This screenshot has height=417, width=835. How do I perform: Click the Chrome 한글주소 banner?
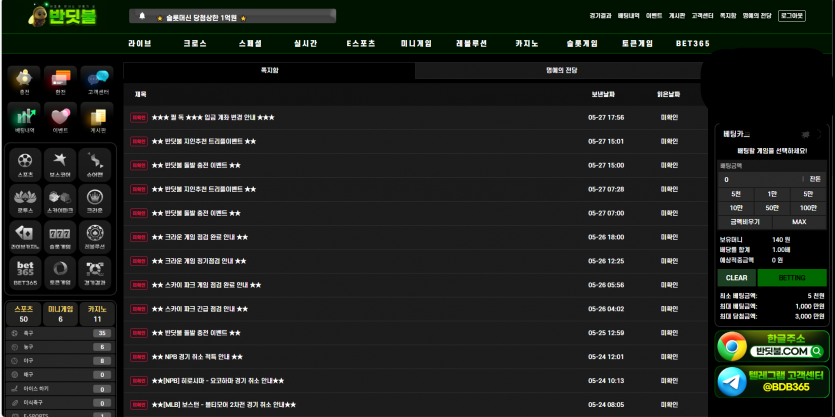[x=772, y=346]
